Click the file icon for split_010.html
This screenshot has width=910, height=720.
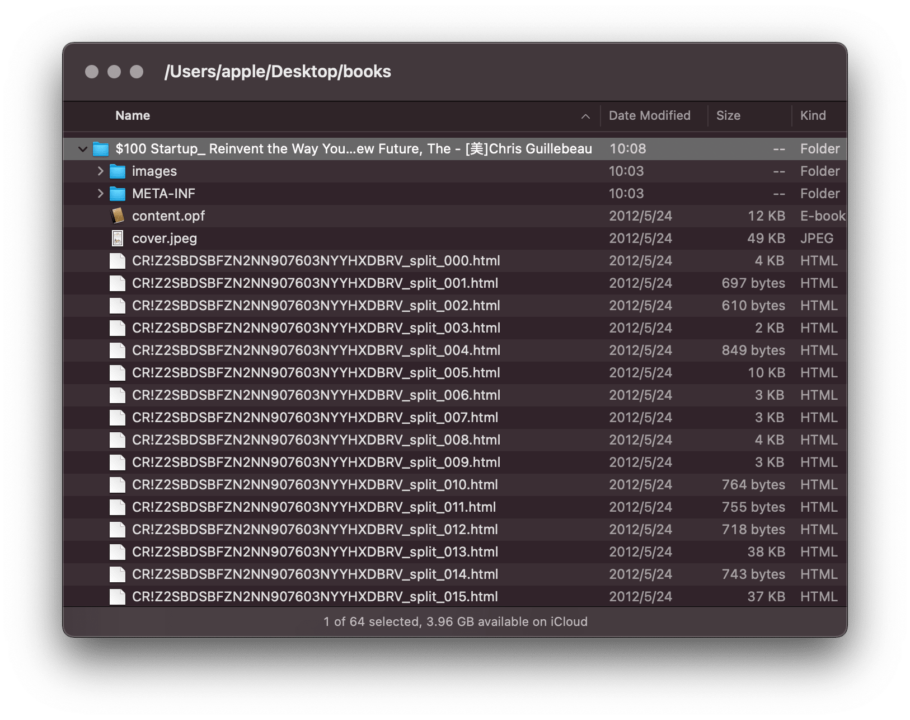(118, 484)
